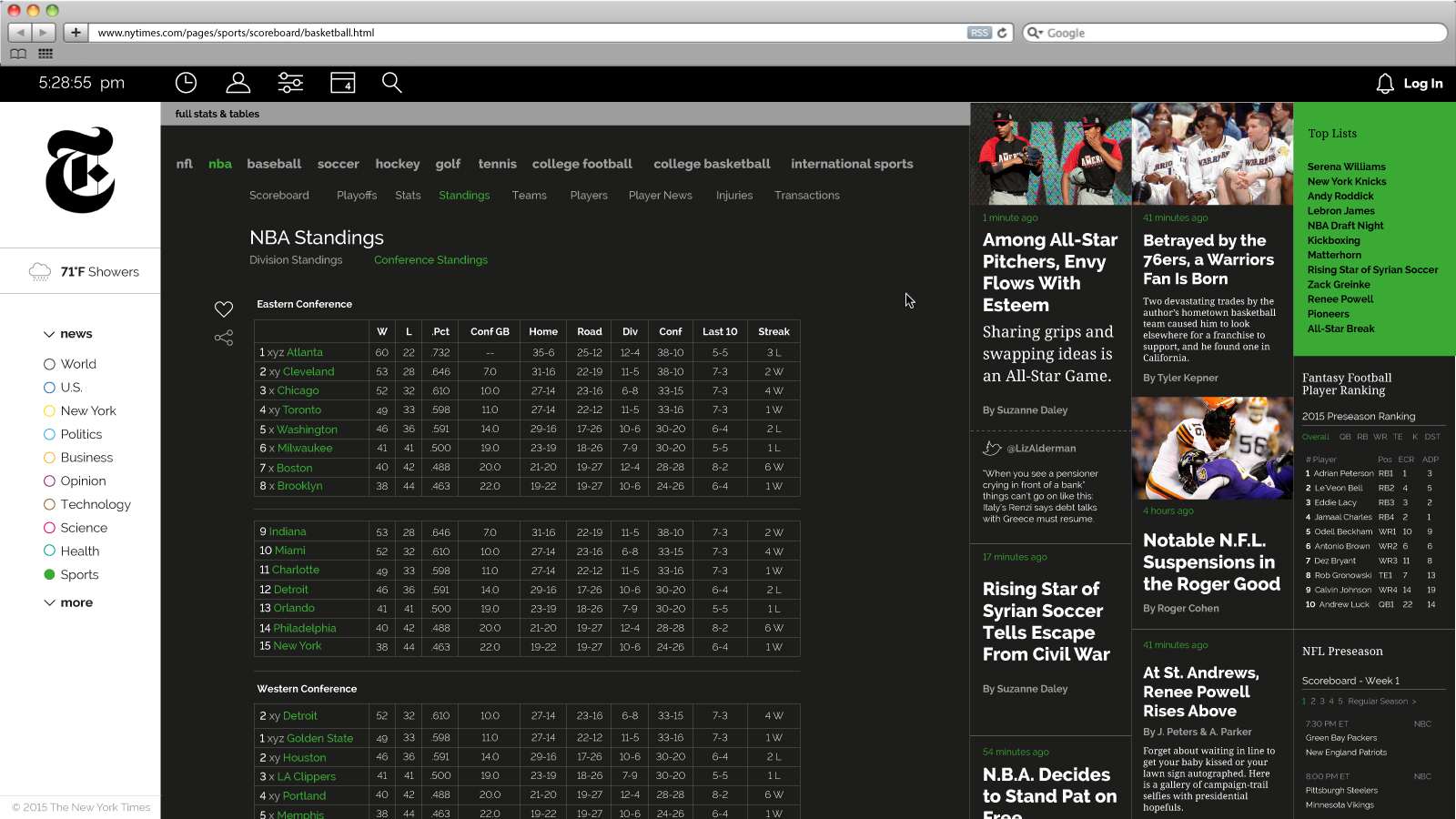The image size is (1456, 819).
Task: Open the Injuries submenu item
Action: point(734,196)
